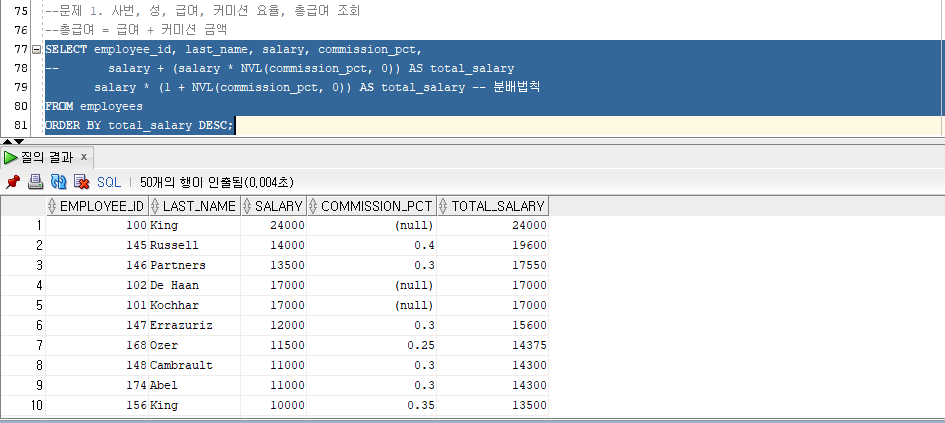Sort by the COMMISSION_PCT column header
This screenshot has width=945, height=423.
(x=371, y=206)
